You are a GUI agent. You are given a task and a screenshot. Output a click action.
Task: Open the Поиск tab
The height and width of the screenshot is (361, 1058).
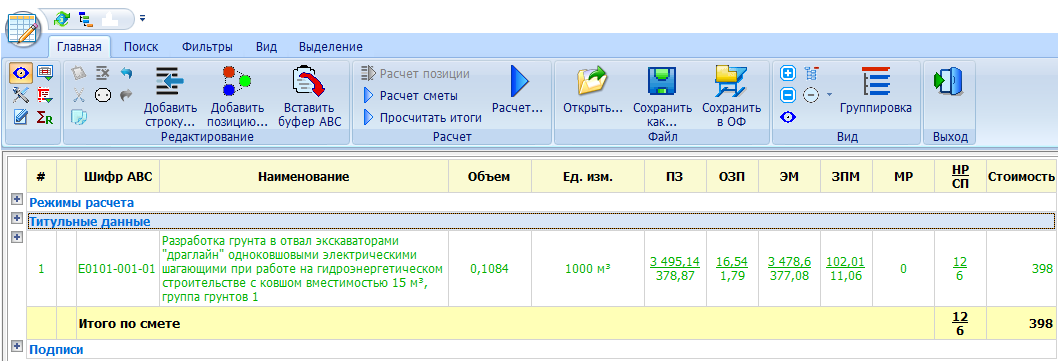pyautogui.click(x=141, y=47)
